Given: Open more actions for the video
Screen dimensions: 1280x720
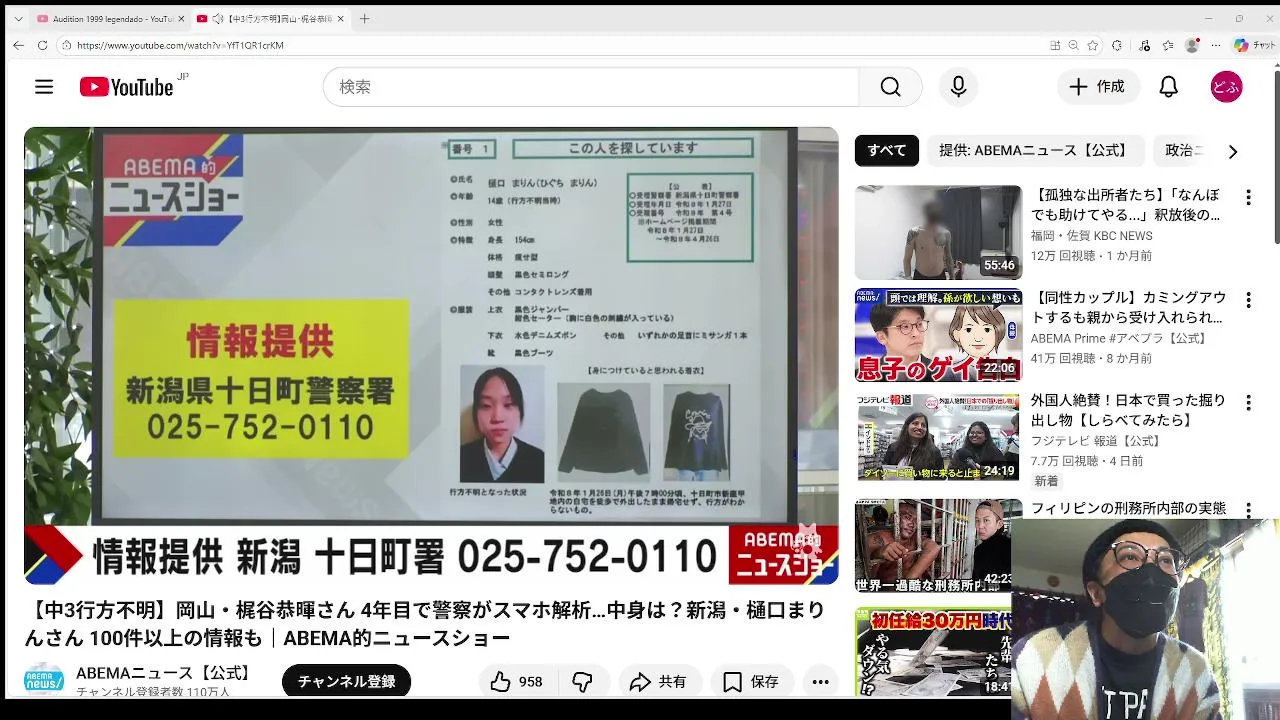Looking at the screenshot, I should coord(820,682).
